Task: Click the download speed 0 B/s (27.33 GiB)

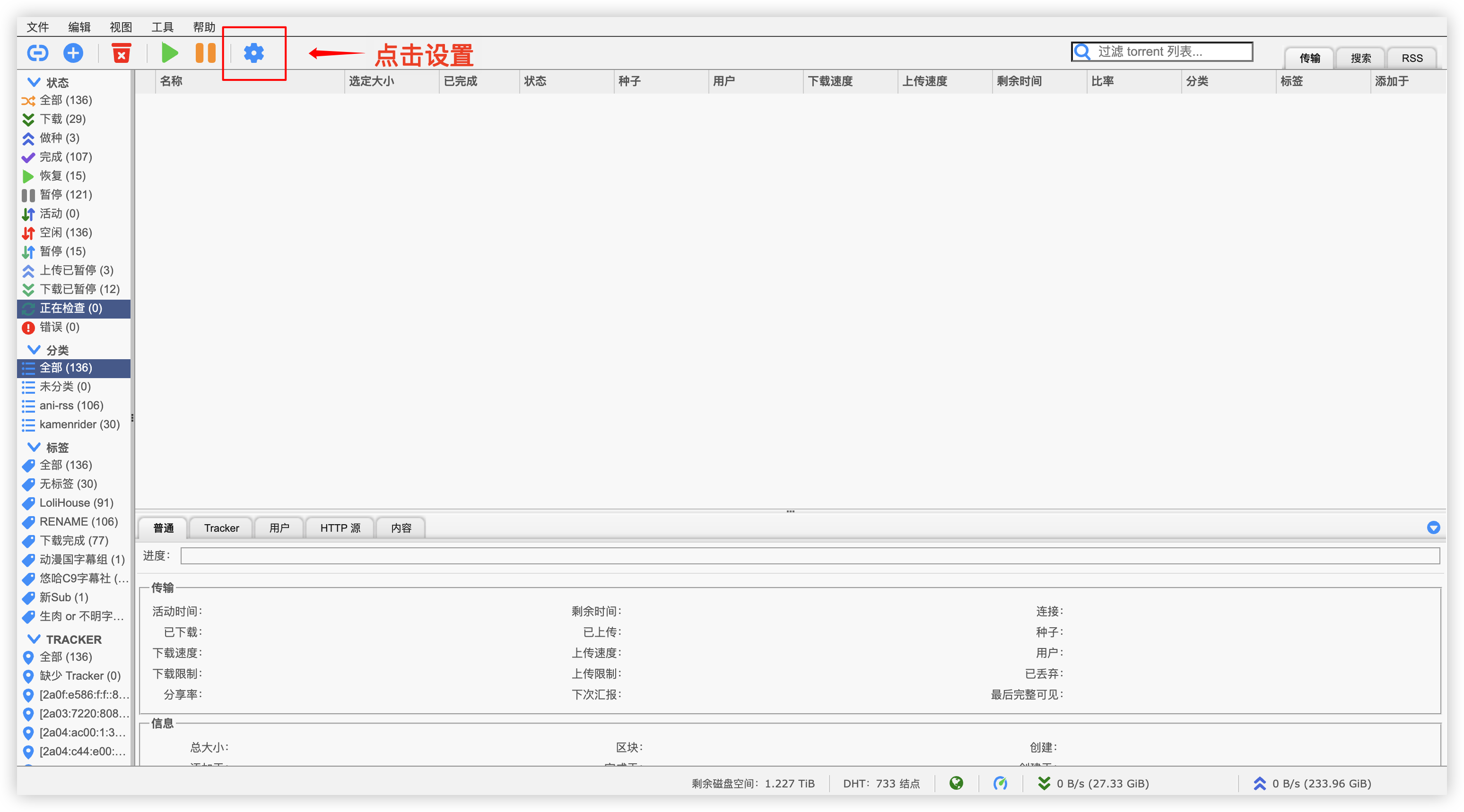Action: tap(1093, 784)
